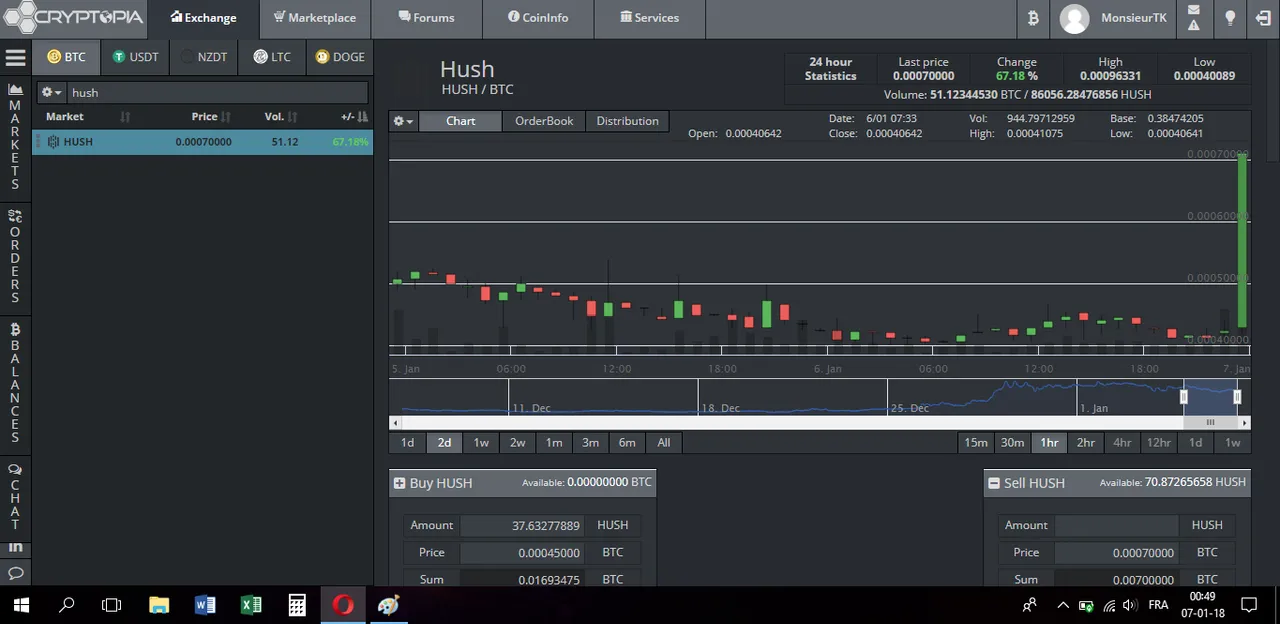Select the 30m candle interval
This screenshot has width=1280, height=624.
[1012, 443]
